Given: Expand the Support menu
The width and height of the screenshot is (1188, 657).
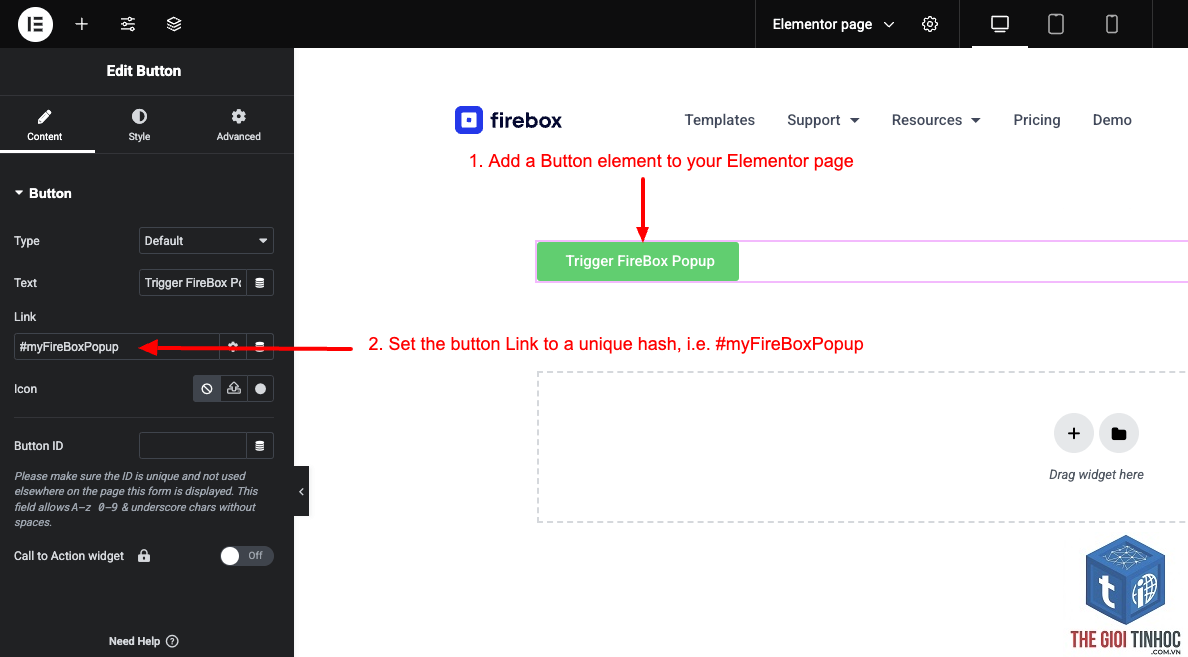Looking at the screenshot, I should coord(824,120).
